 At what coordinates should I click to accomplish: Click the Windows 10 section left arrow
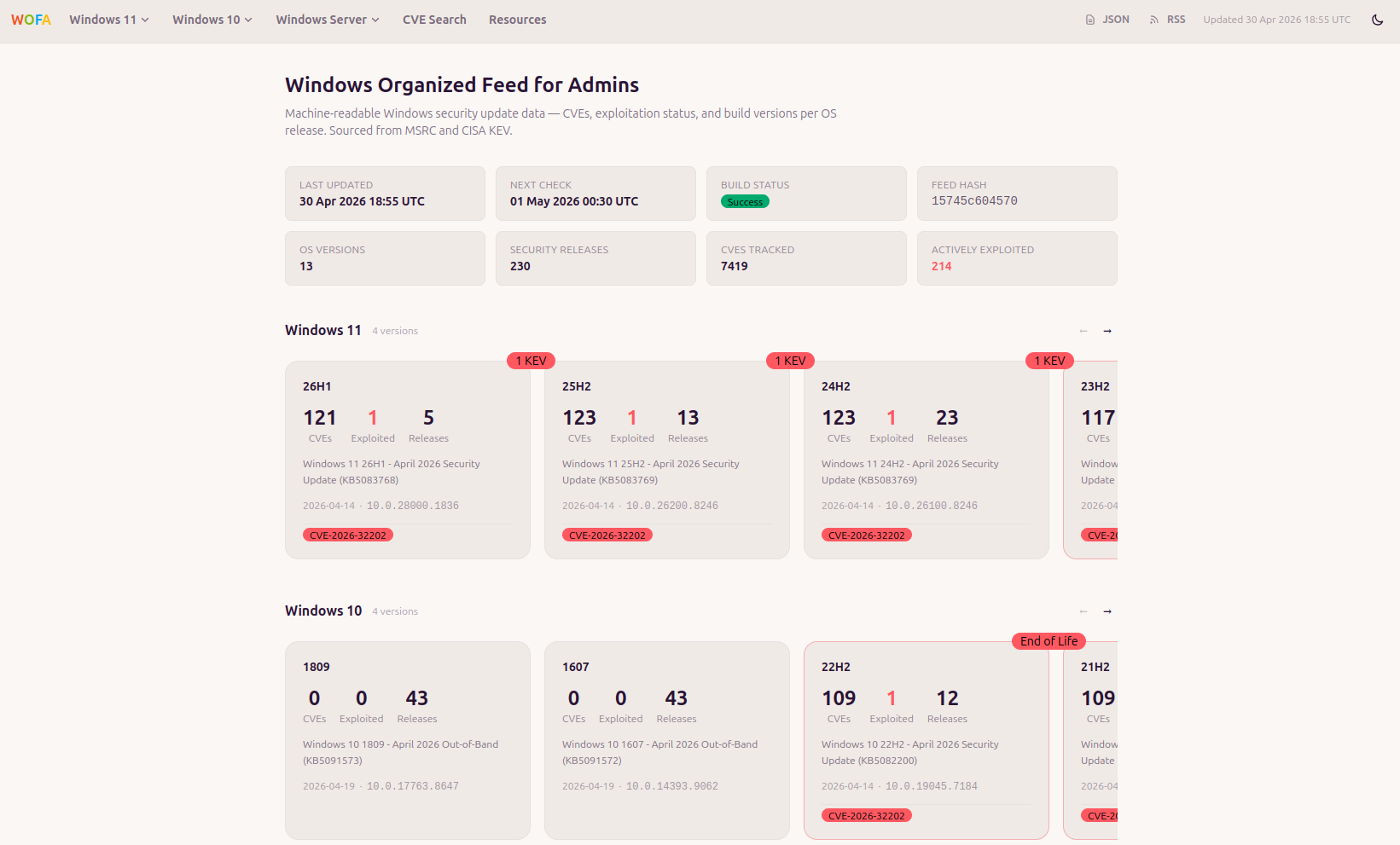(x=1083, y=611)
